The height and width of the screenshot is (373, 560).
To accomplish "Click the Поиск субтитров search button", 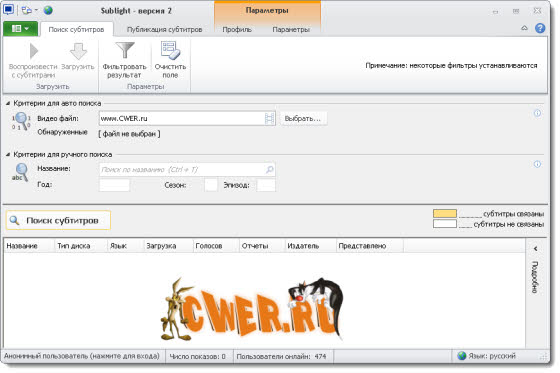I will click(x=58, y=220).
